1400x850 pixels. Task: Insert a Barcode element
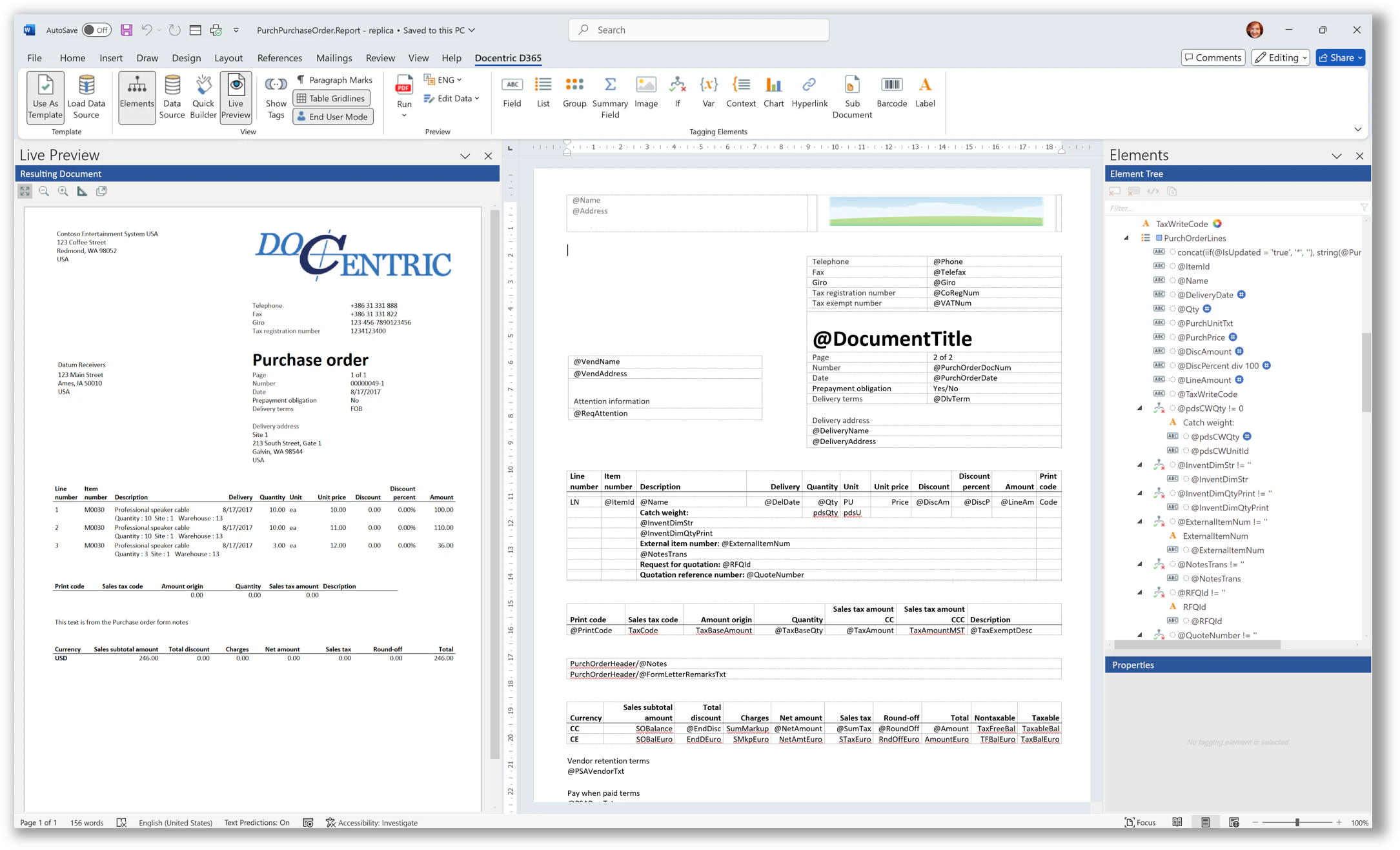point(891,94)
